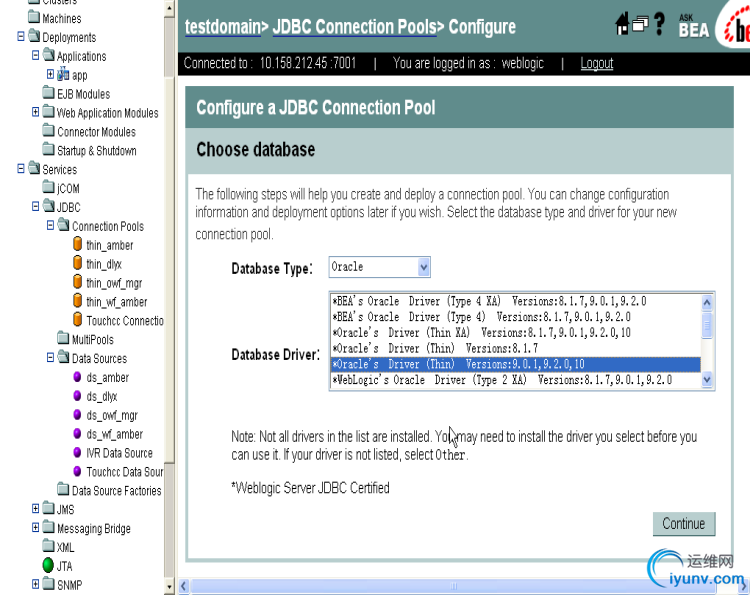The image size is (750, 595).
Task: Click driver list scroll up arrow
Action: tap(707, 302)
